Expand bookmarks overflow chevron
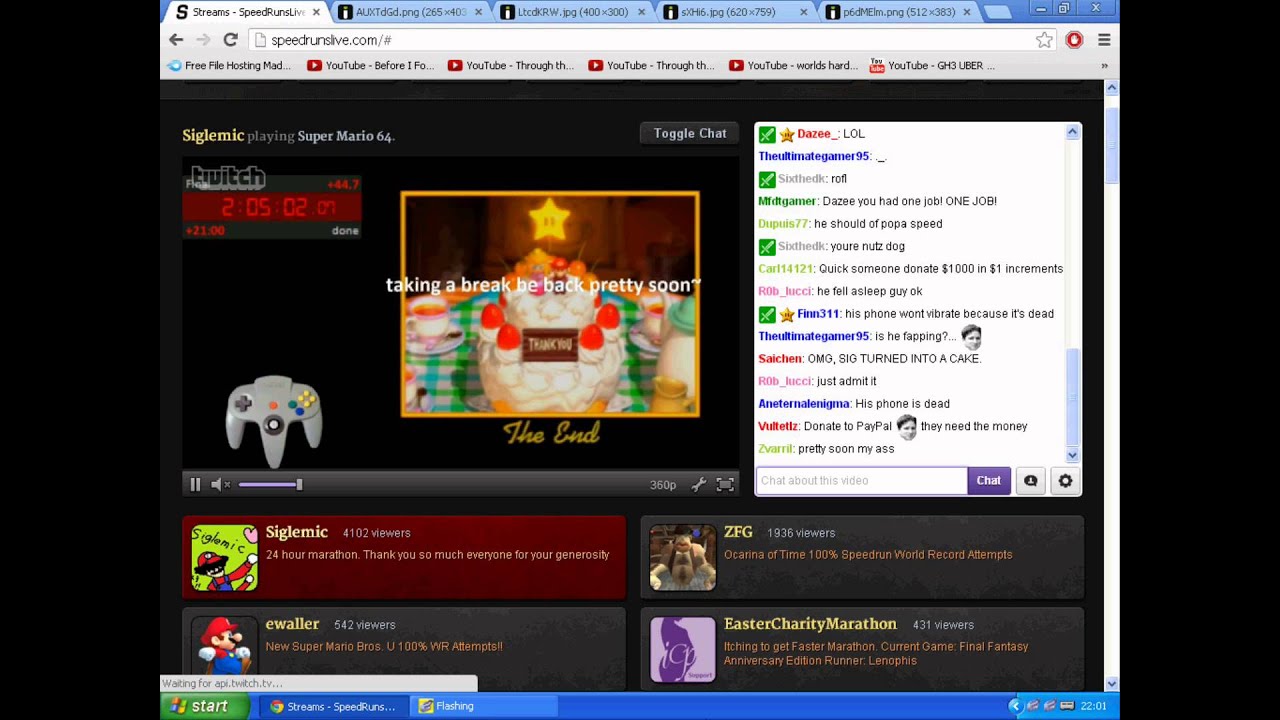 click(1104, 66)
